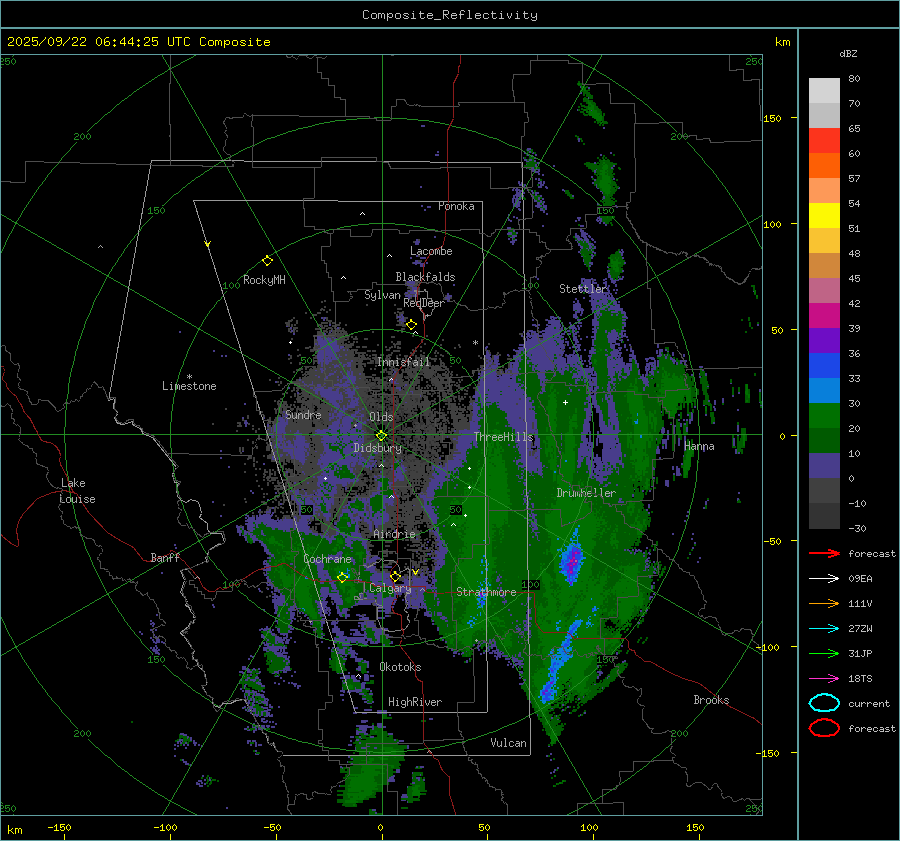This screenshot has height=841, width=900.
Task: Select the Lake Louise map label
Action: click(78, 491)
